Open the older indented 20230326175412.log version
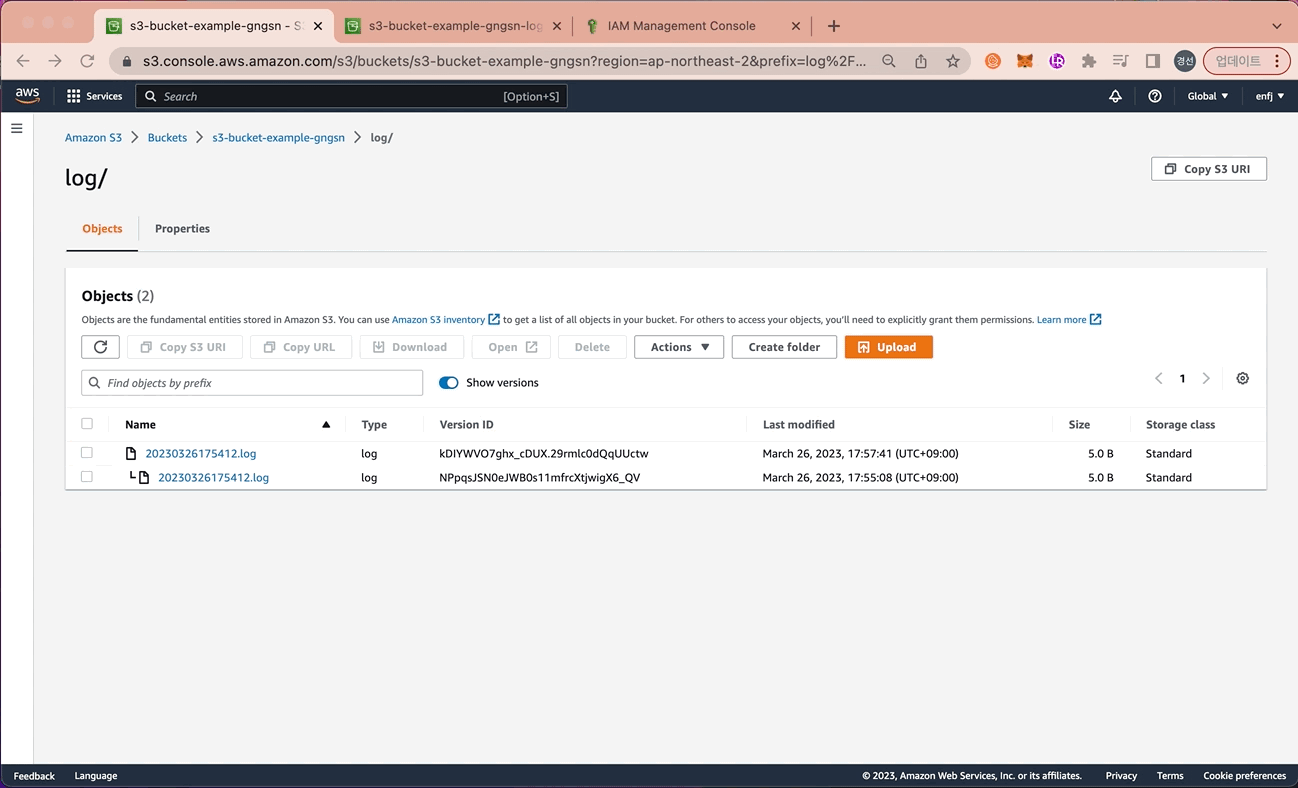The image size is (1298, 788). (213, 478)
